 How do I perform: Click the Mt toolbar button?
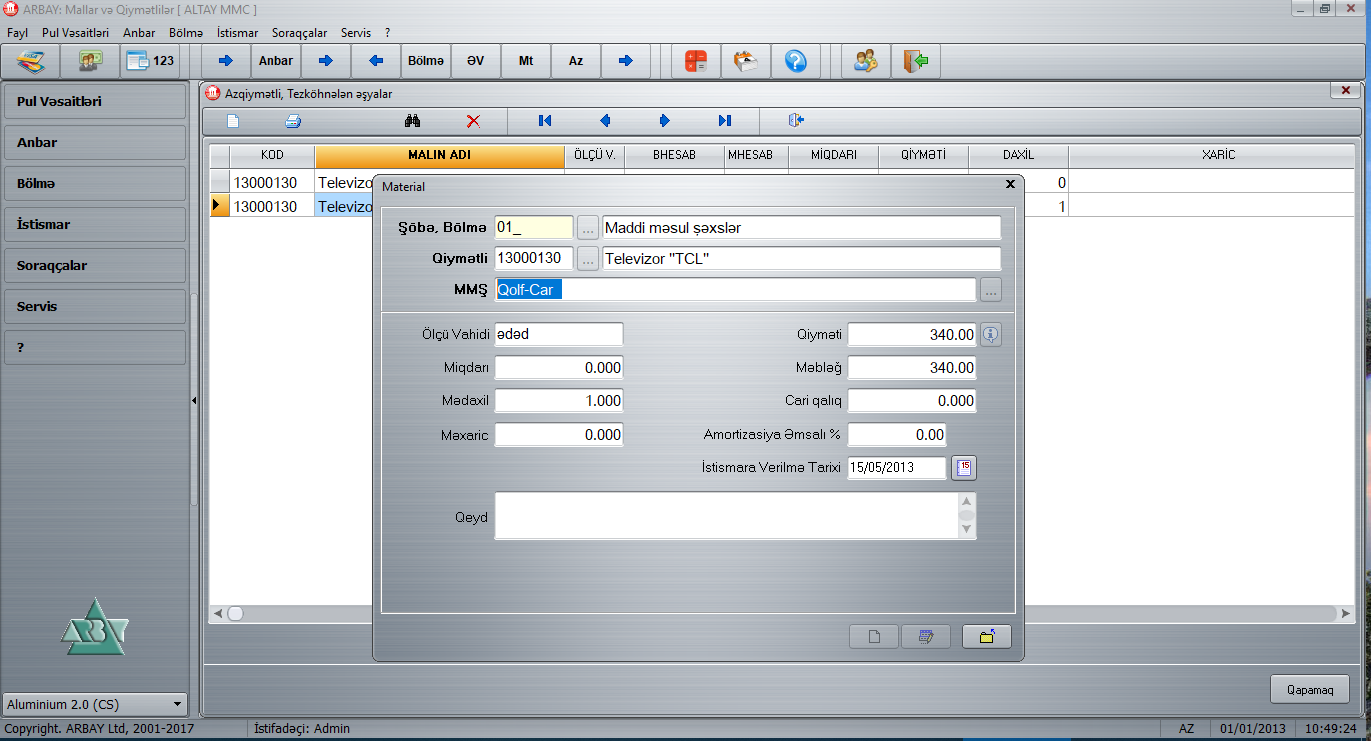(x=526, y=61)
